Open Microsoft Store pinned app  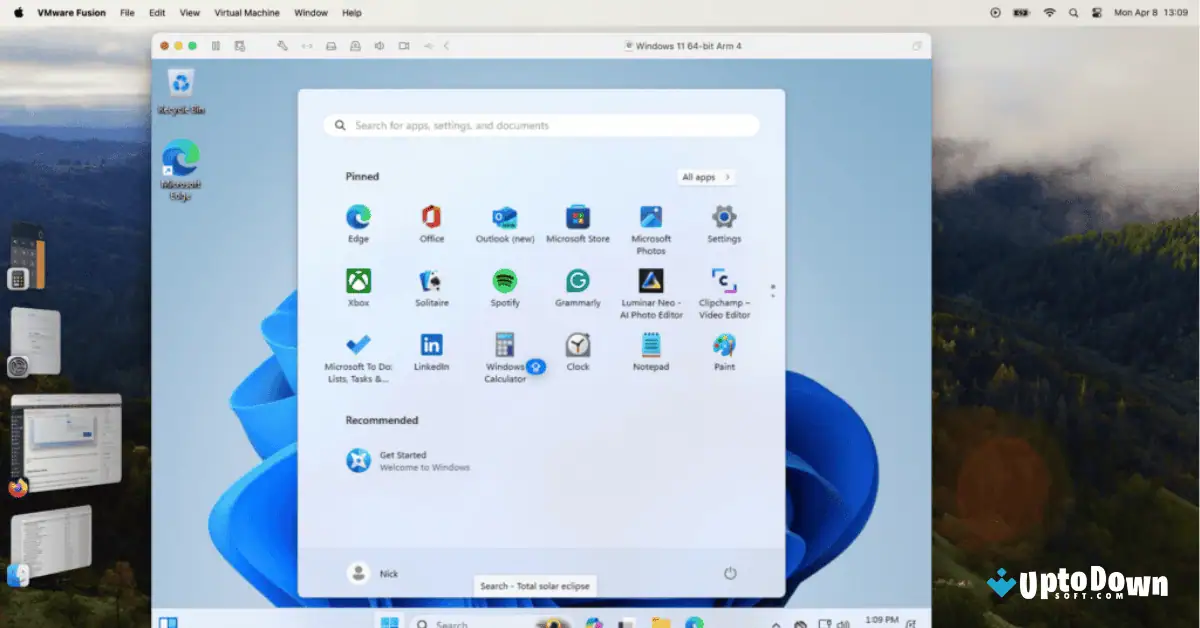(577, 218)
